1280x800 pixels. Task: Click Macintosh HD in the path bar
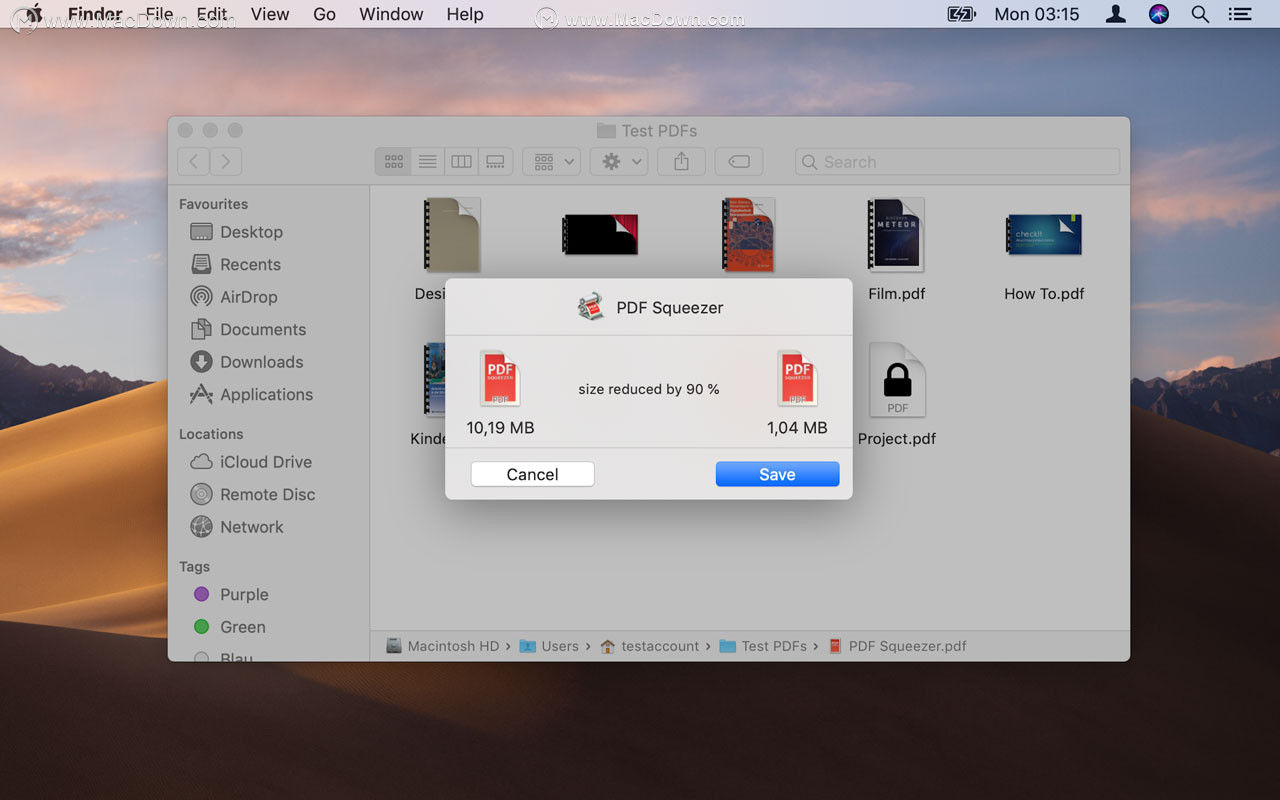[x=442, y=646]
